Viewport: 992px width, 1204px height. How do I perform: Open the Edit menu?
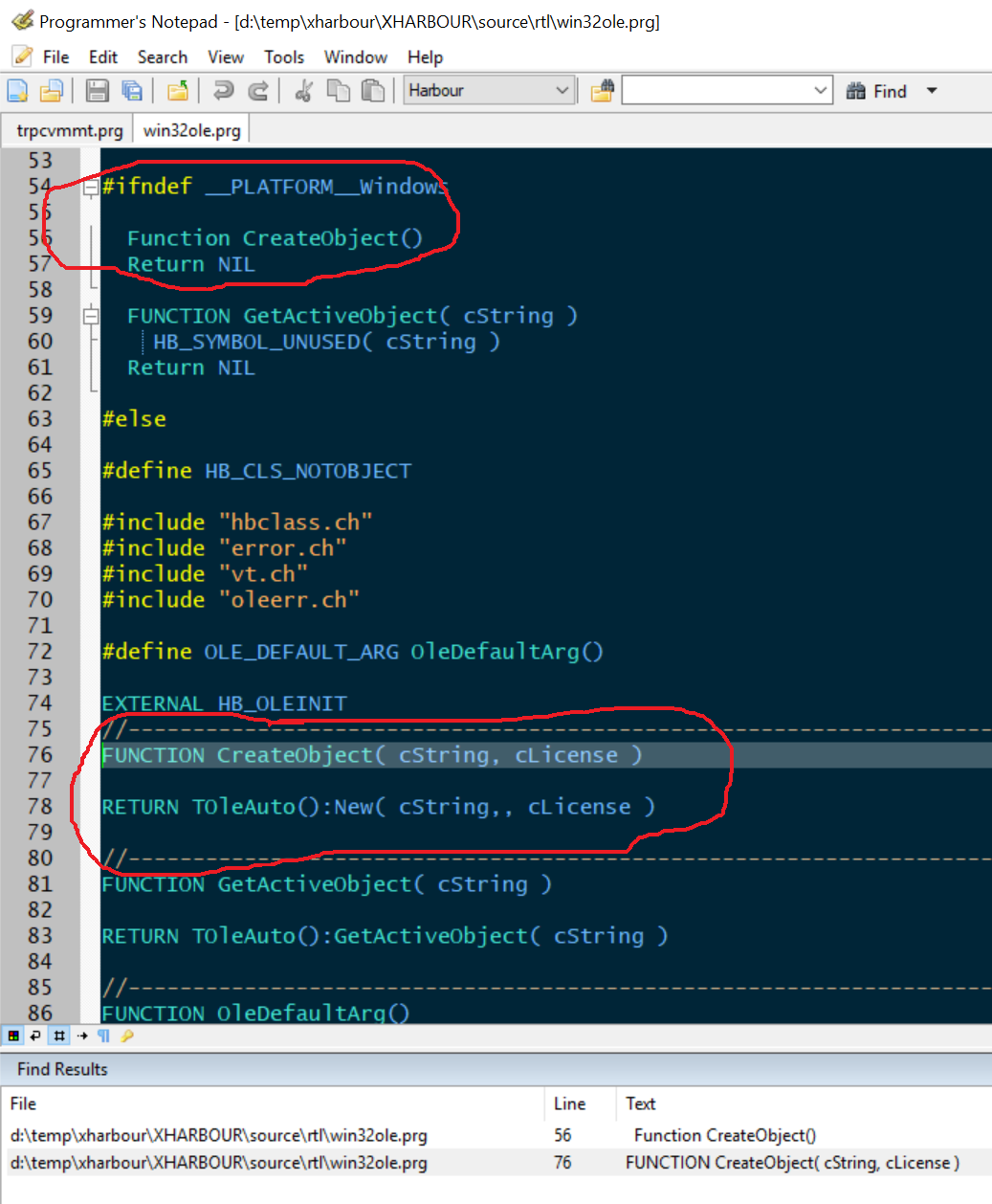103,56
